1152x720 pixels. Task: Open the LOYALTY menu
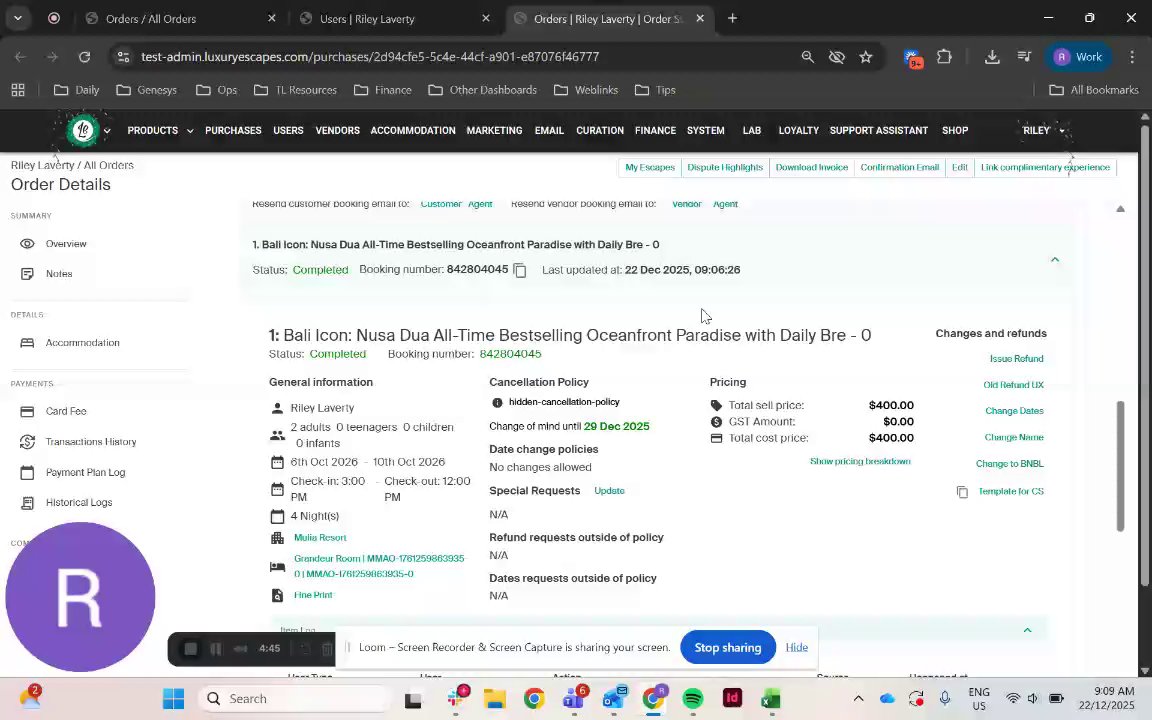point(799,131)
